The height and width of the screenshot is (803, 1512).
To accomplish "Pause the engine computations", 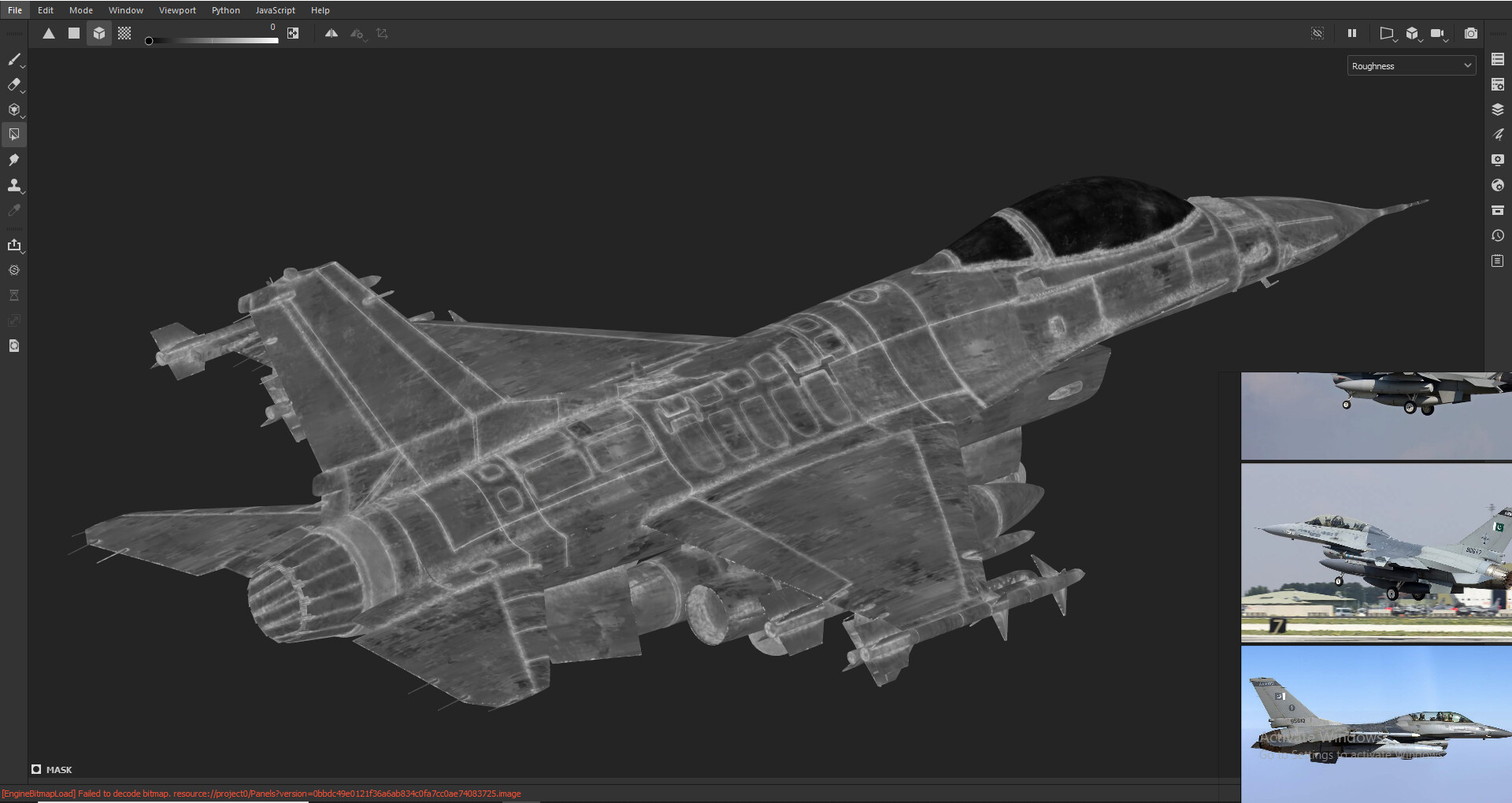I will [x=1352, y=33].
